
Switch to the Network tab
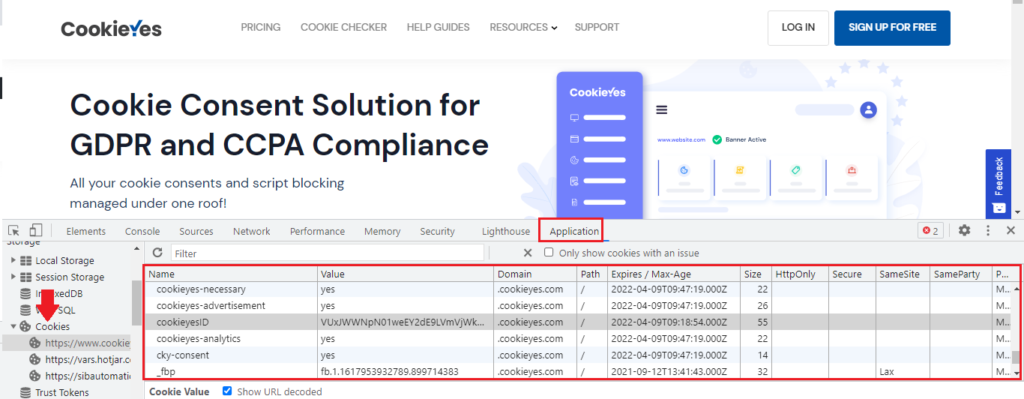coord(251,231)
